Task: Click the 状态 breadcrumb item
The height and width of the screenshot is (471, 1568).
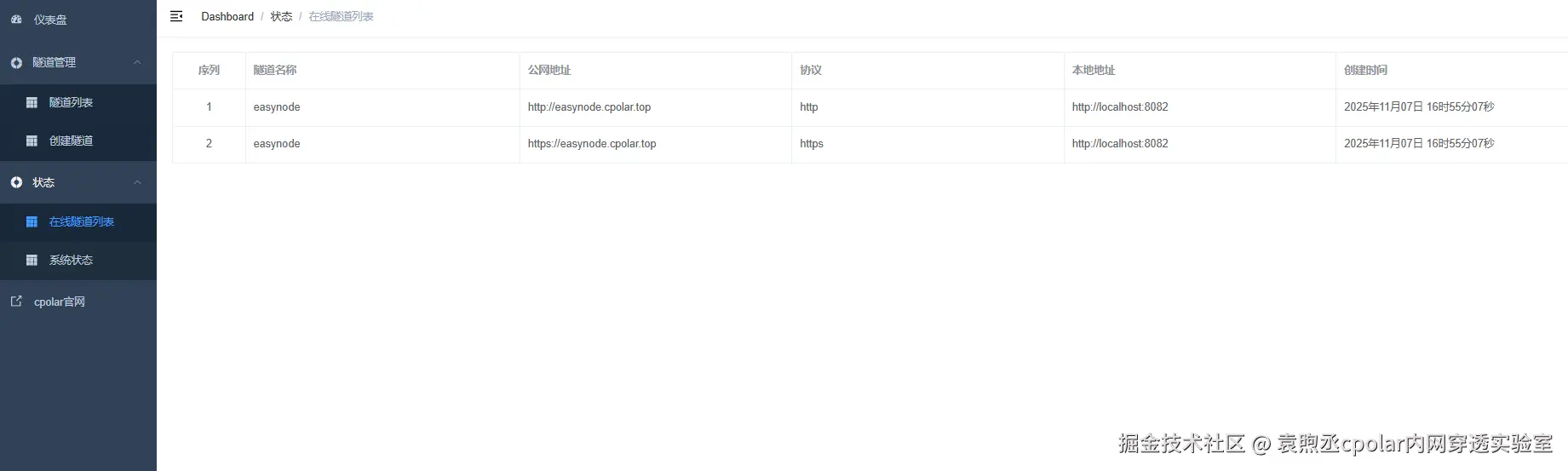Action: pyautogui.click(x=281, y=16)
